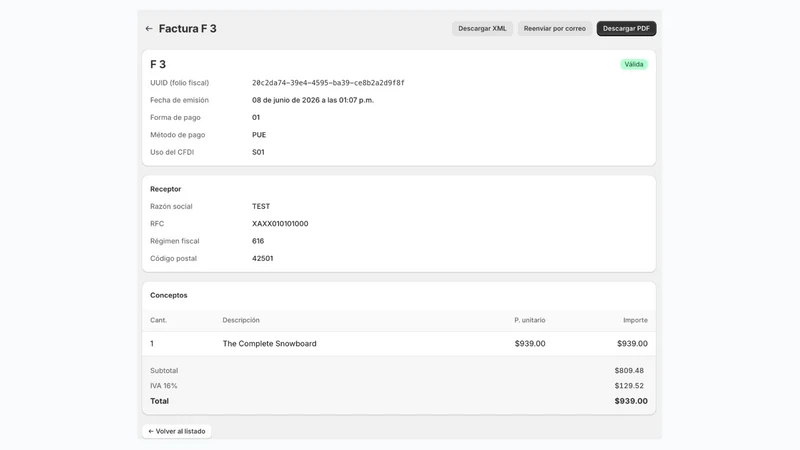The image size is (800, 450).
Task: Download the invoice XML file
Action: tap(482, 29)
